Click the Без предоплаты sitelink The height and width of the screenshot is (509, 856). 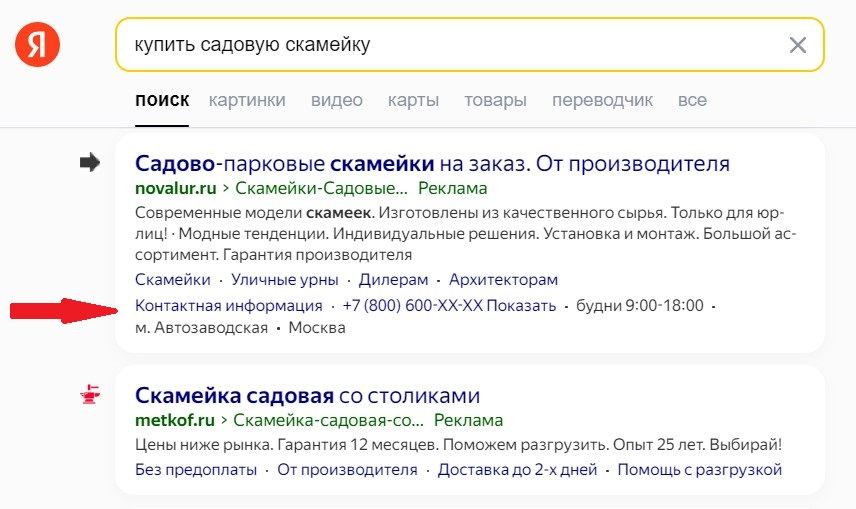point(196,470)
